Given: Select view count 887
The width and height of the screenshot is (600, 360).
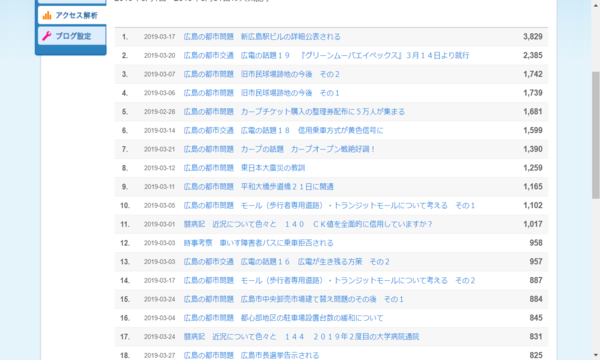Looking at the screenshot, I should [x=536, y=280].
